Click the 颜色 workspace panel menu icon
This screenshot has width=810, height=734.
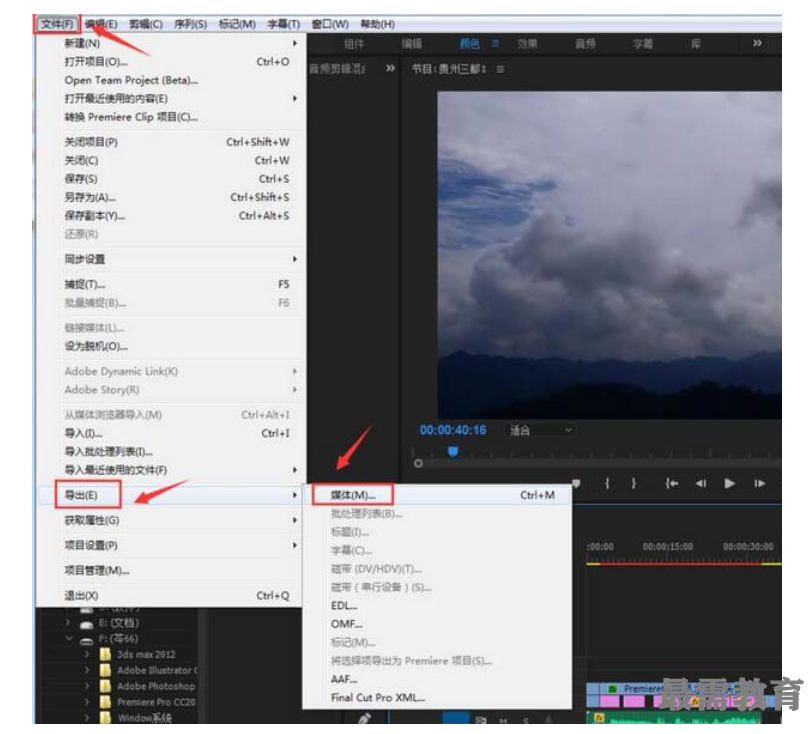pyautogui.click(x=495, y=44)
